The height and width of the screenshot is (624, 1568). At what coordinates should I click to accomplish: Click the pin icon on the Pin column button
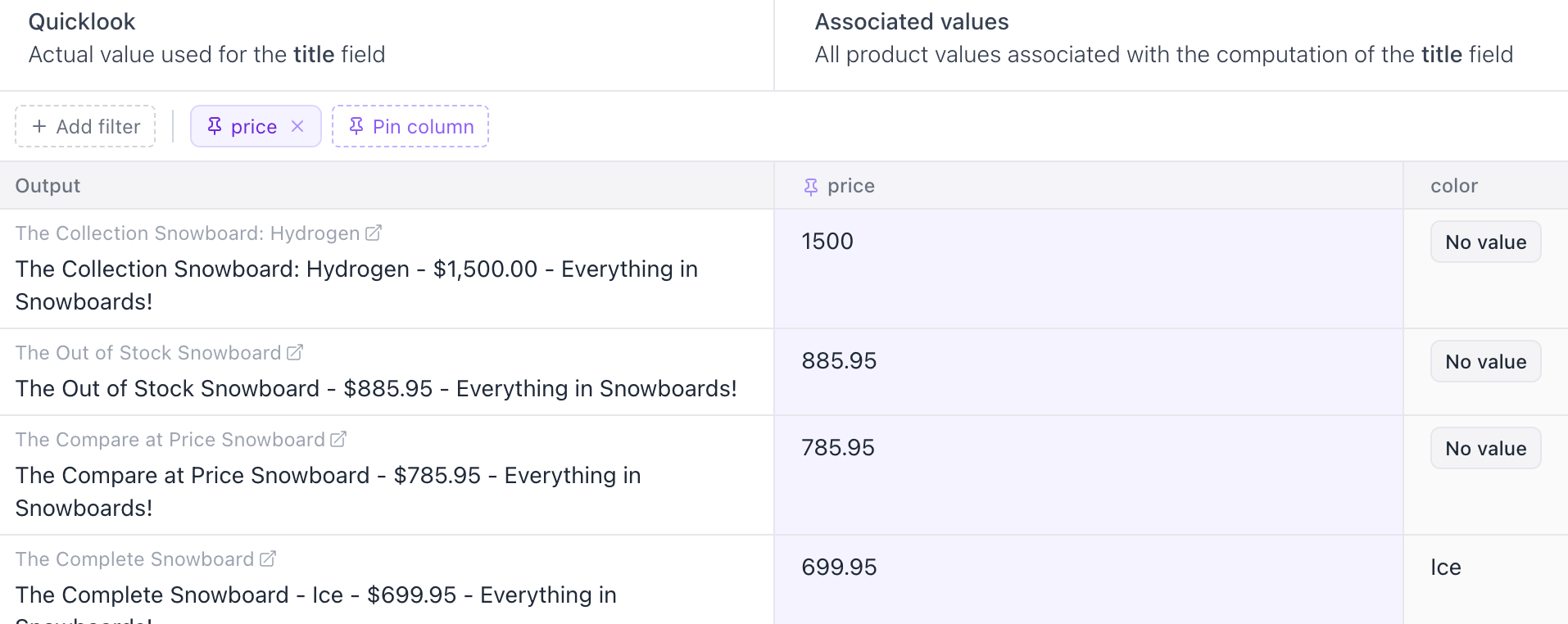[x=356, y=126]
